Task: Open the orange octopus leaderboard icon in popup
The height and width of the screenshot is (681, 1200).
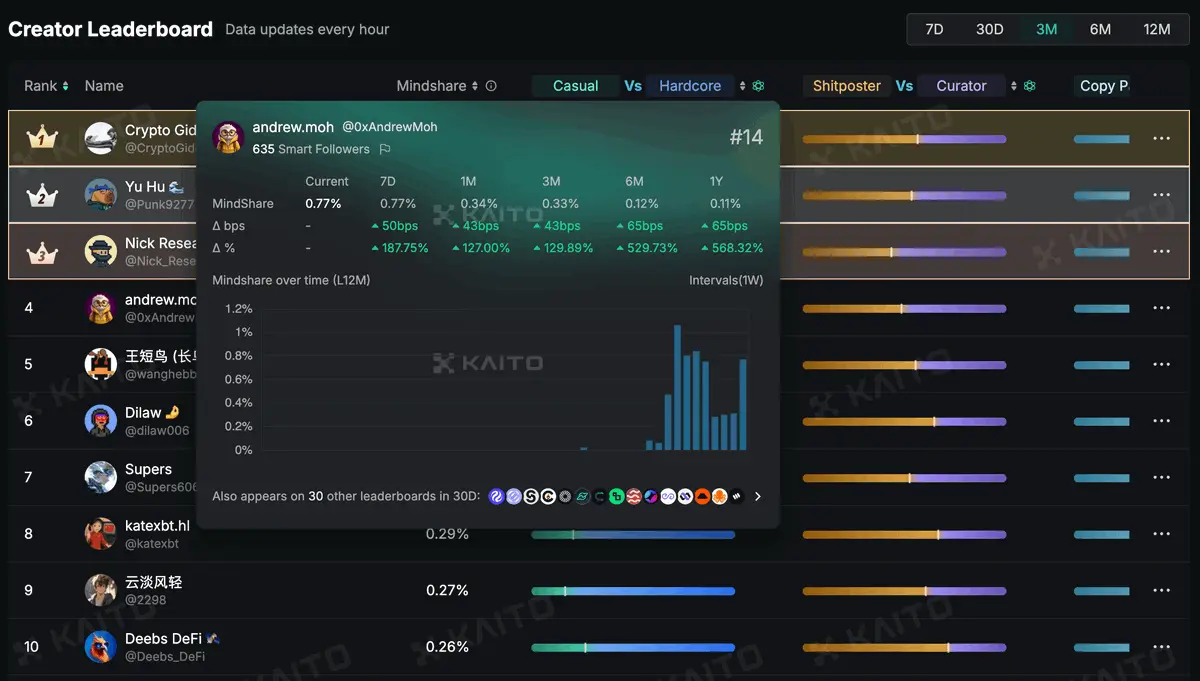Action: point(719,496)
